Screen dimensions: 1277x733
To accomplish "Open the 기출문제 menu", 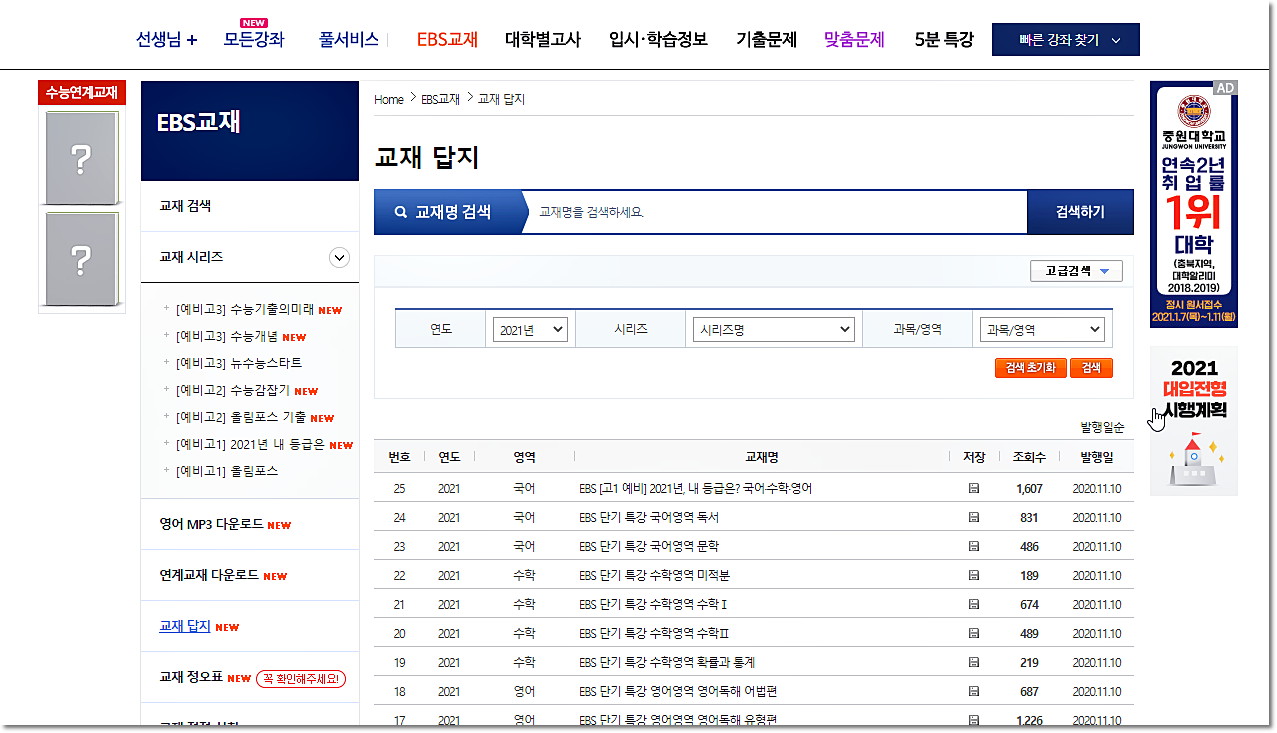I will point(766,40).
